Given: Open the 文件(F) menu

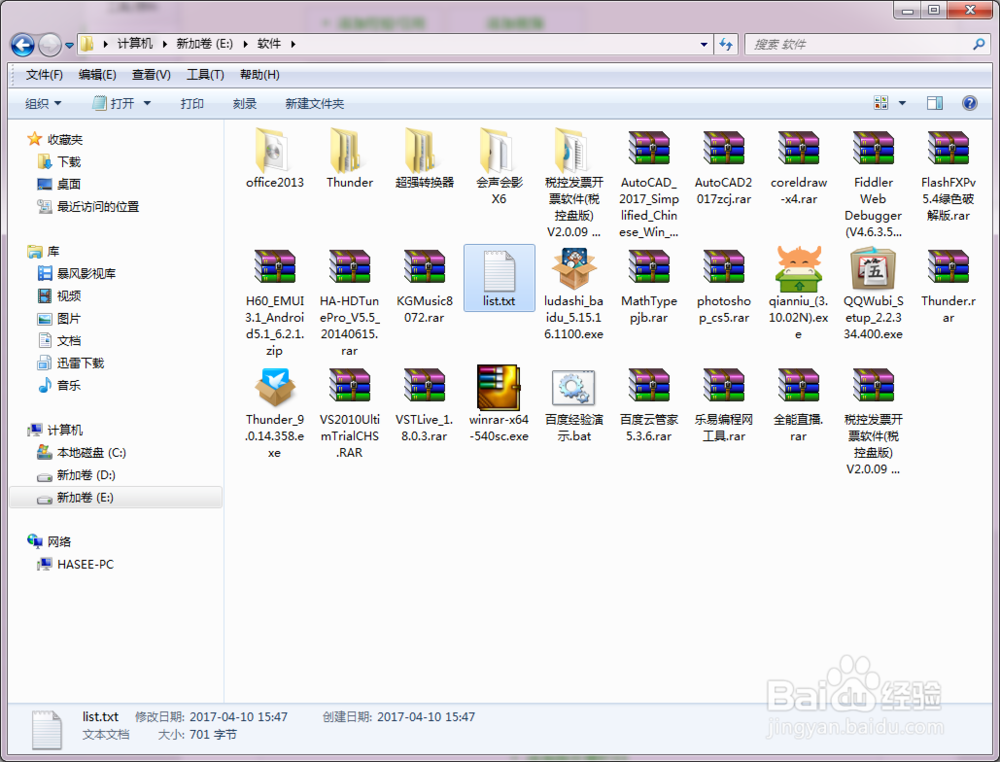Looking at the screenshot, I should (x=44, y=75).
